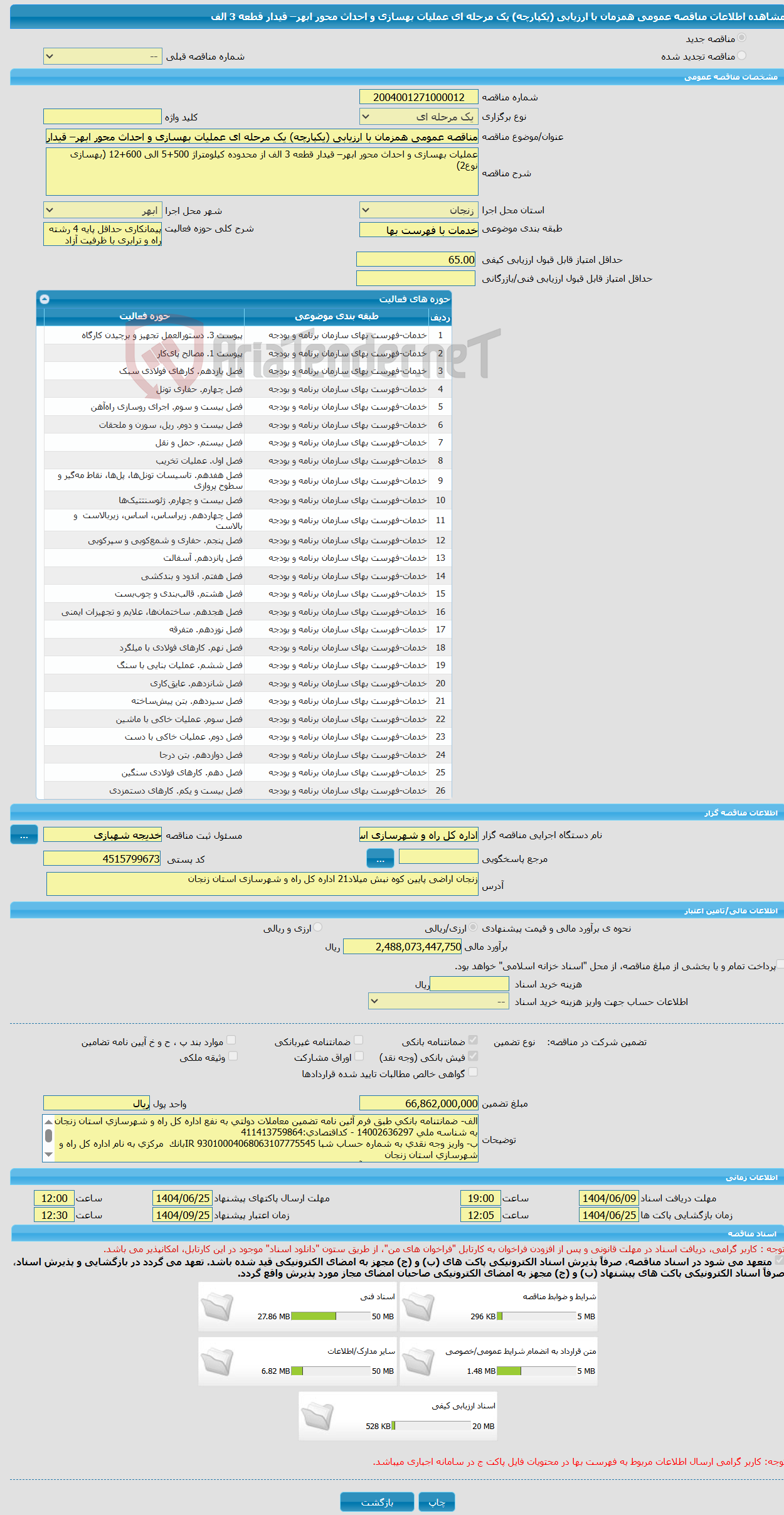Click سایر مدارک size progress bar
Screen dimensions: 784x1515
coord(331,1371)
